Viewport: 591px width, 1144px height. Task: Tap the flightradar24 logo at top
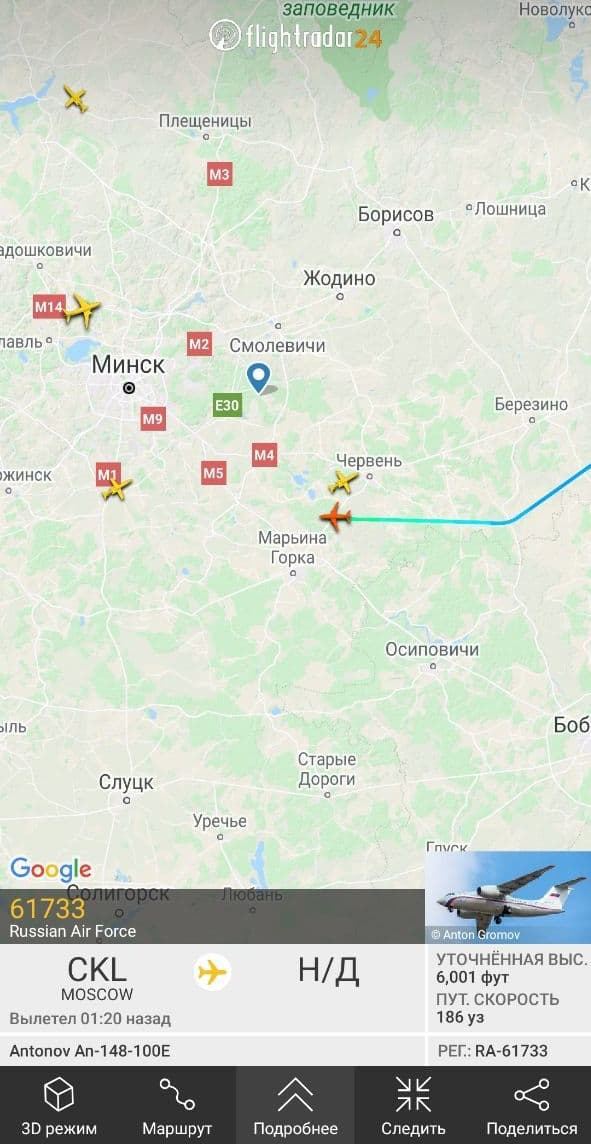(296, 35)
